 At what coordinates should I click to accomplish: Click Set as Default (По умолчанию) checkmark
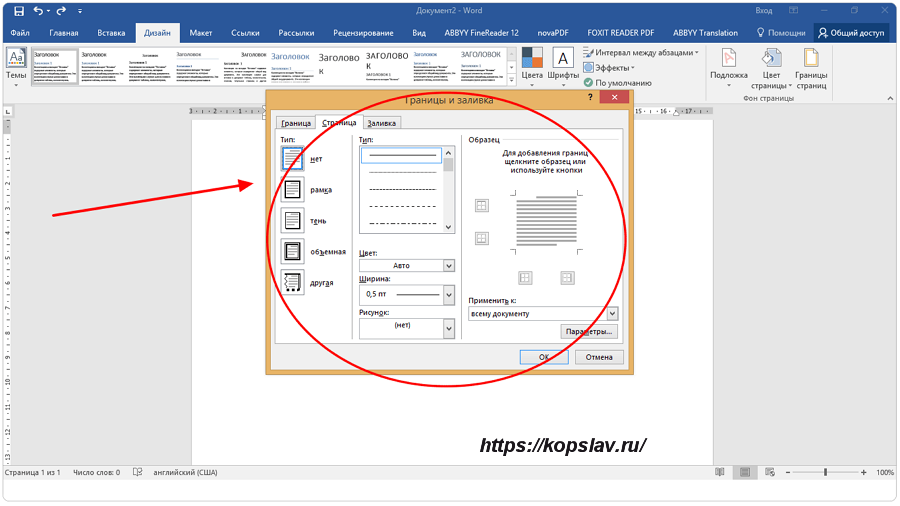(617, 83)
